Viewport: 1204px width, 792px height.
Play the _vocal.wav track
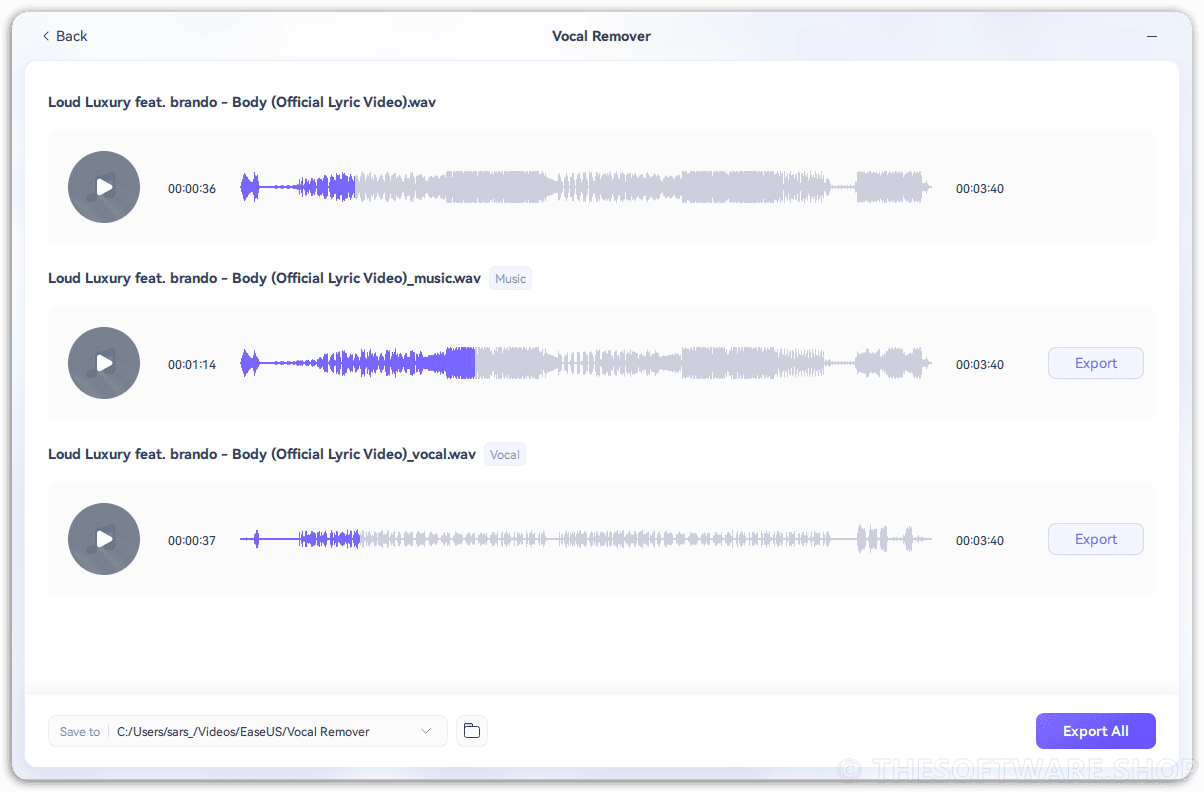click(x=104, y=539)
